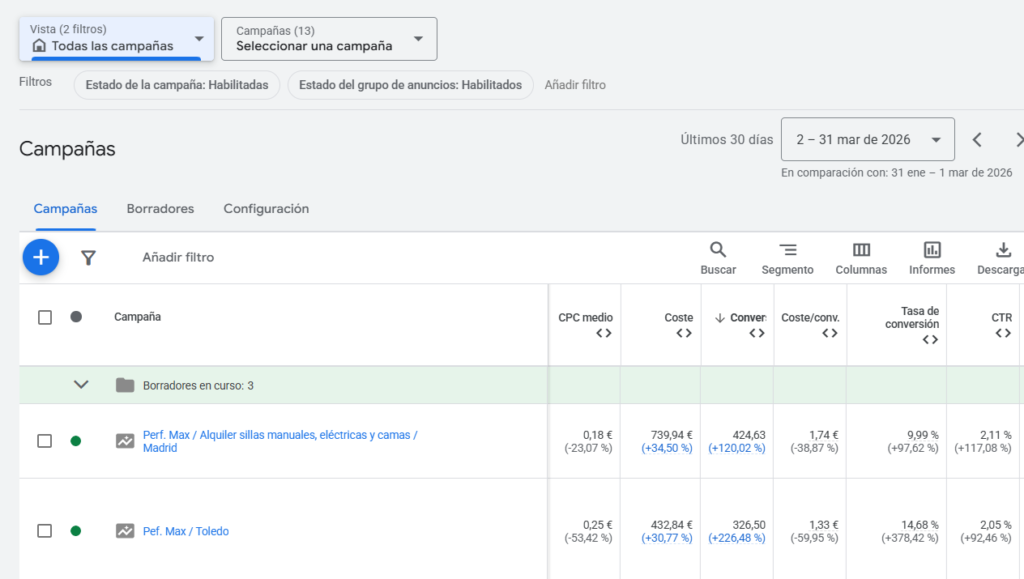1024x579 pixels.
Task: Toggle the select-all campaigns header checkbox
Action: tap(45, 317)
